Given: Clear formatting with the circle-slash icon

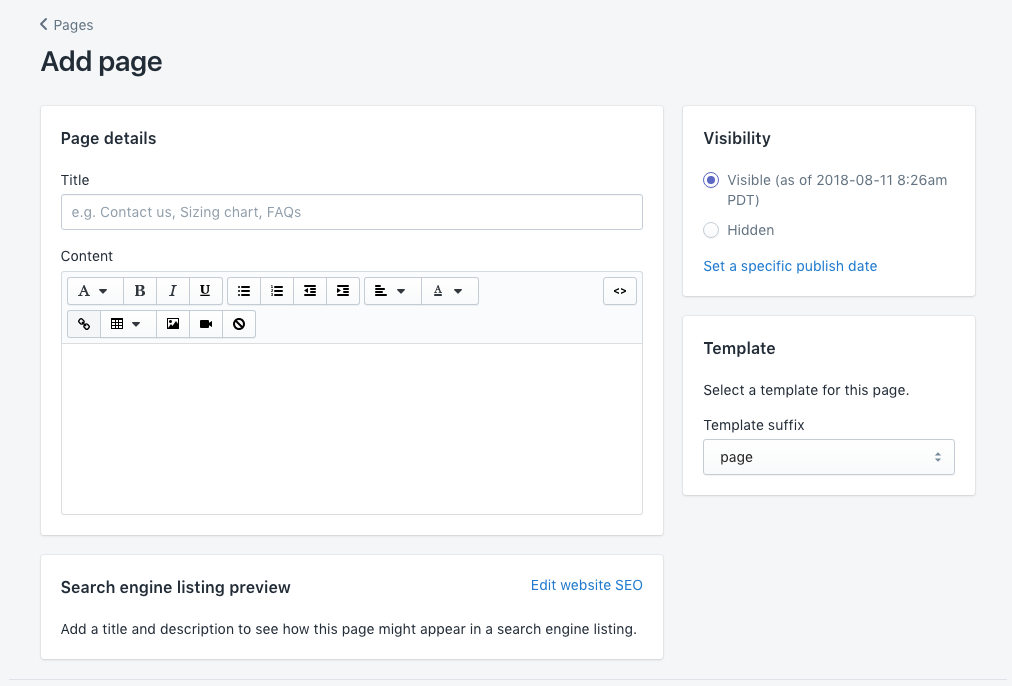Looking at the screenshot, I should 239,324.
